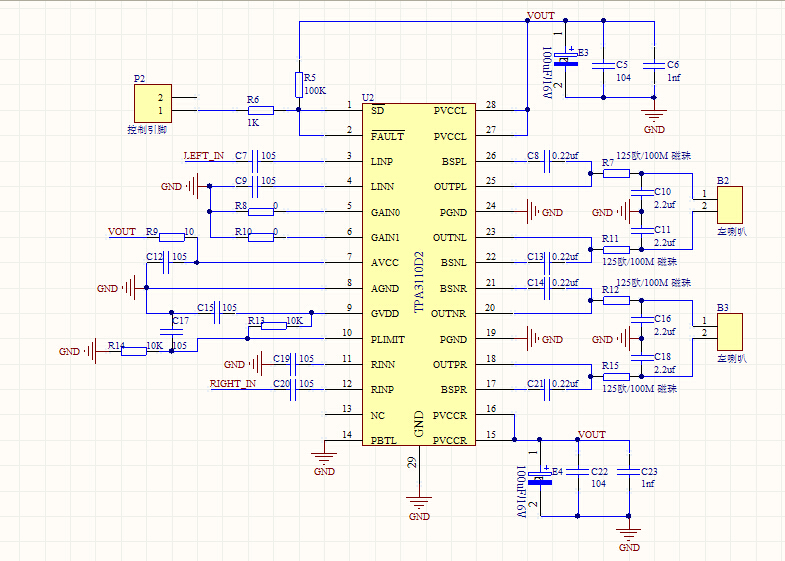
Task: Select electrolytic capacitor E3 symbol
Action: (566, 59)
